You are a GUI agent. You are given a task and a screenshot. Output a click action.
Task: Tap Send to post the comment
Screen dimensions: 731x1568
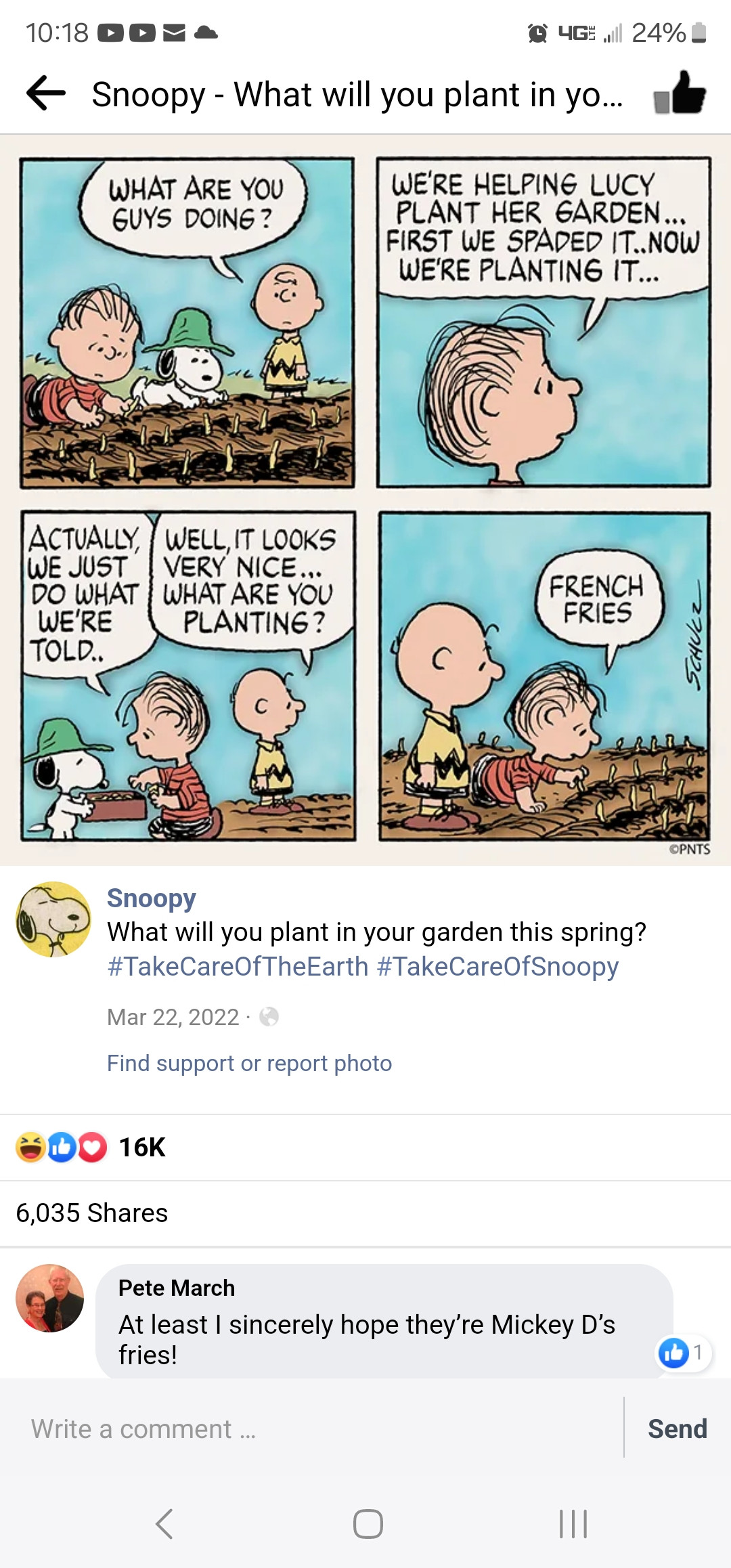pyautogui.click(x=678, y=1429)
